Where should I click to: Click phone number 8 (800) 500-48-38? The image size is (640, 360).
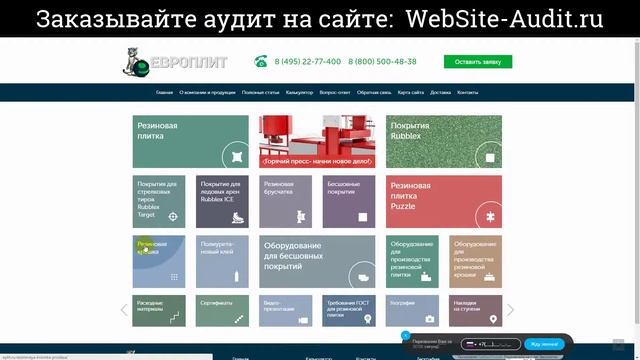point(382,62)
